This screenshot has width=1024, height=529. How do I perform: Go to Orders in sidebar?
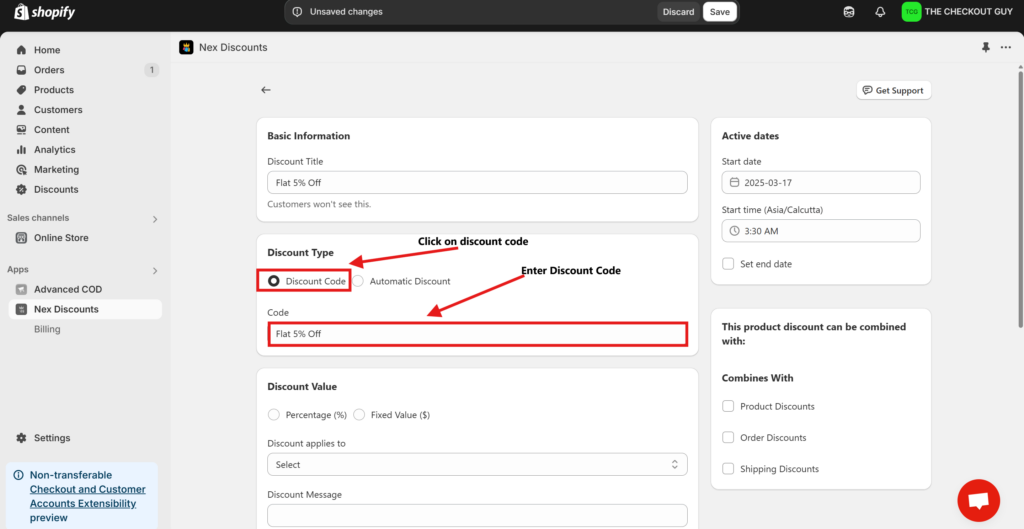coord(49,70)
